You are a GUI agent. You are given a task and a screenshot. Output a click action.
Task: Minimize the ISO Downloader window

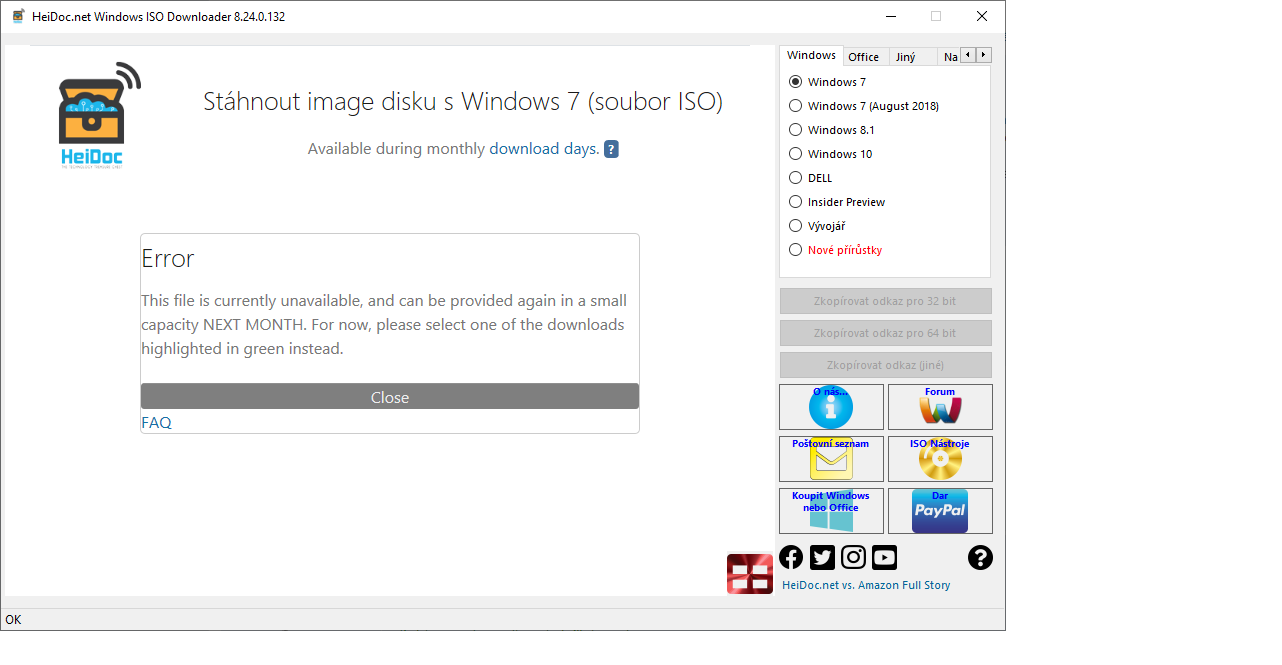click(x=890, y=16)
